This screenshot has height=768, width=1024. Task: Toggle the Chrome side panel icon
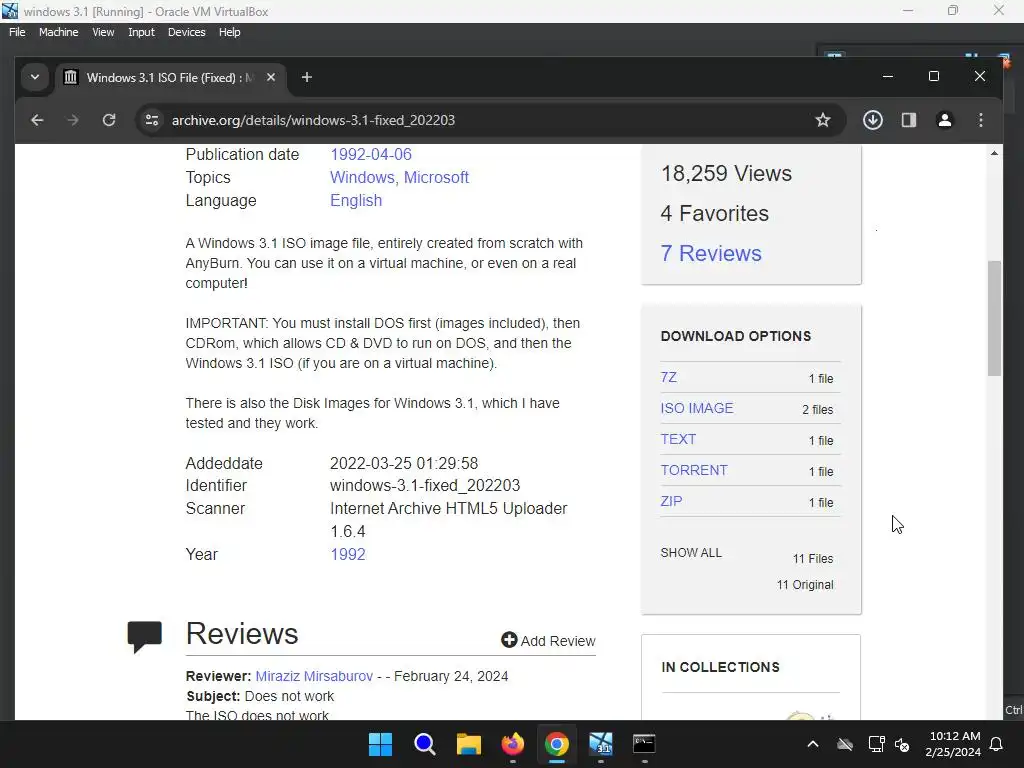tap(908, 120)
